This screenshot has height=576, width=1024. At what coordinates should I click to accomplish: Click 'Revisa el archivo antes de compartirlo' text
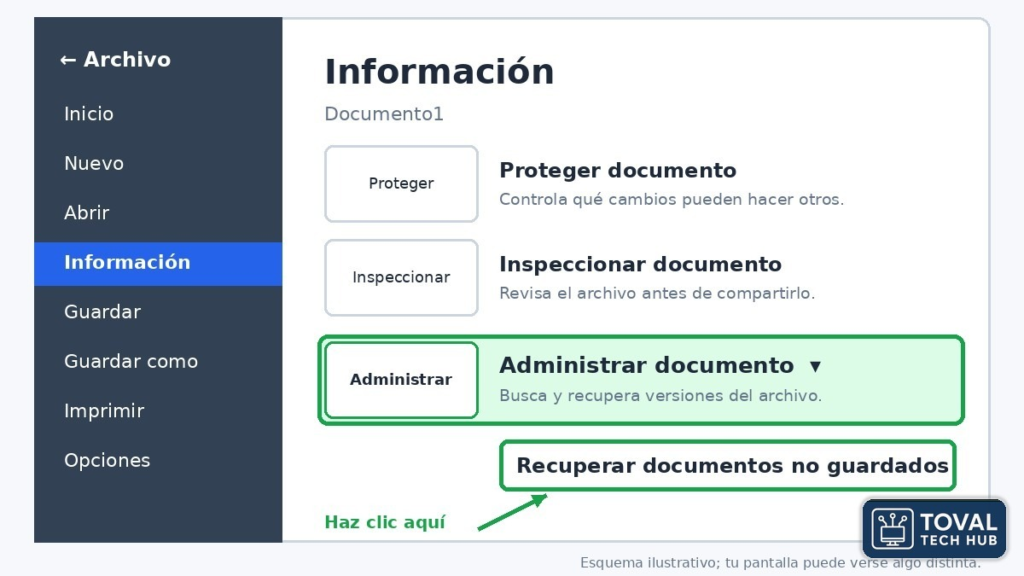pos(657,294)
